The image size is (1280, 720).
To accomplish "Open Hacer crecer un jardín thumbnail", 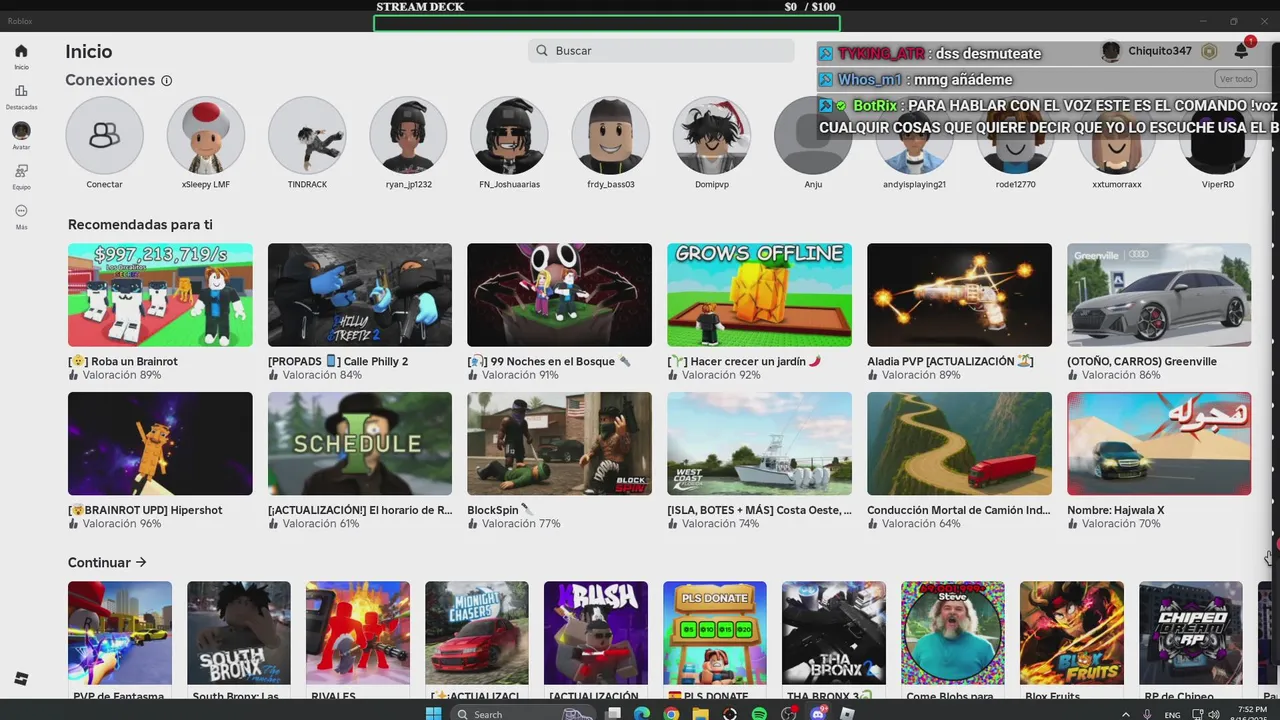I will tap(759, 295).
